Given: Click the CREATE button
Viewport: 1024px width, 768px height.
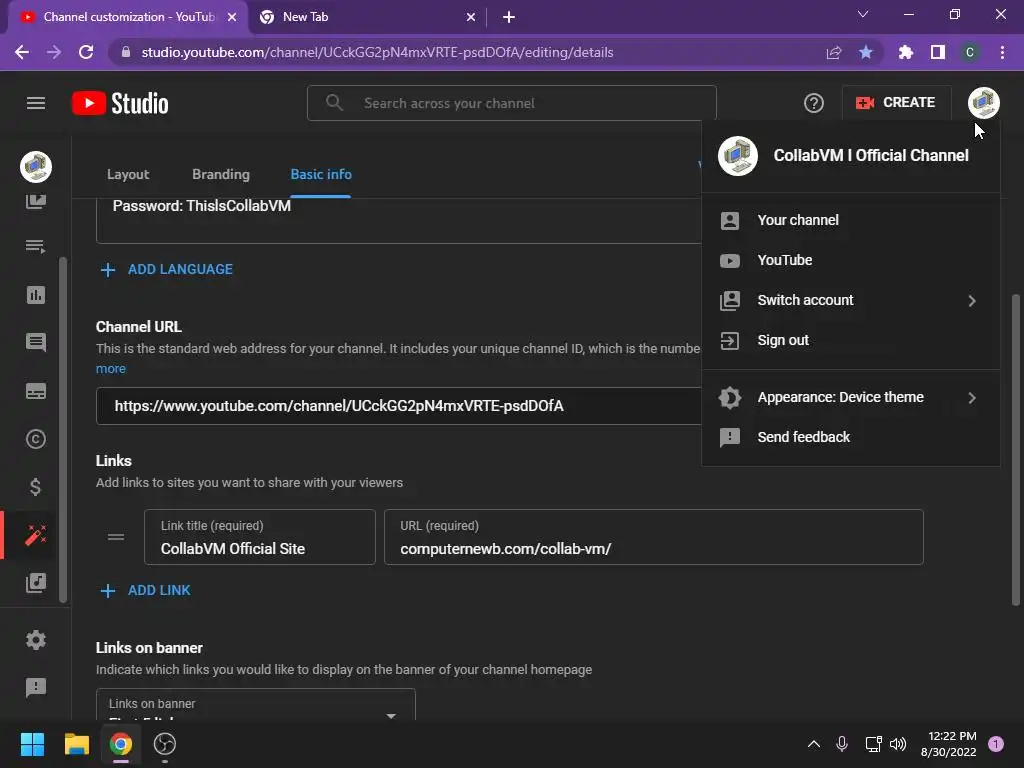Looking at the screenshot, I should [896, 103].
